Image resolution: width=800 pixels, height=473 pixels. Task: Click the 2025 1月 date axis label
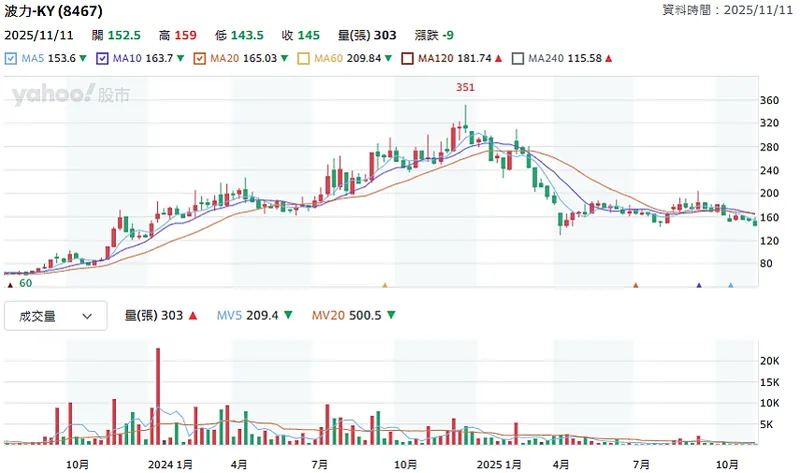(499, 465)
